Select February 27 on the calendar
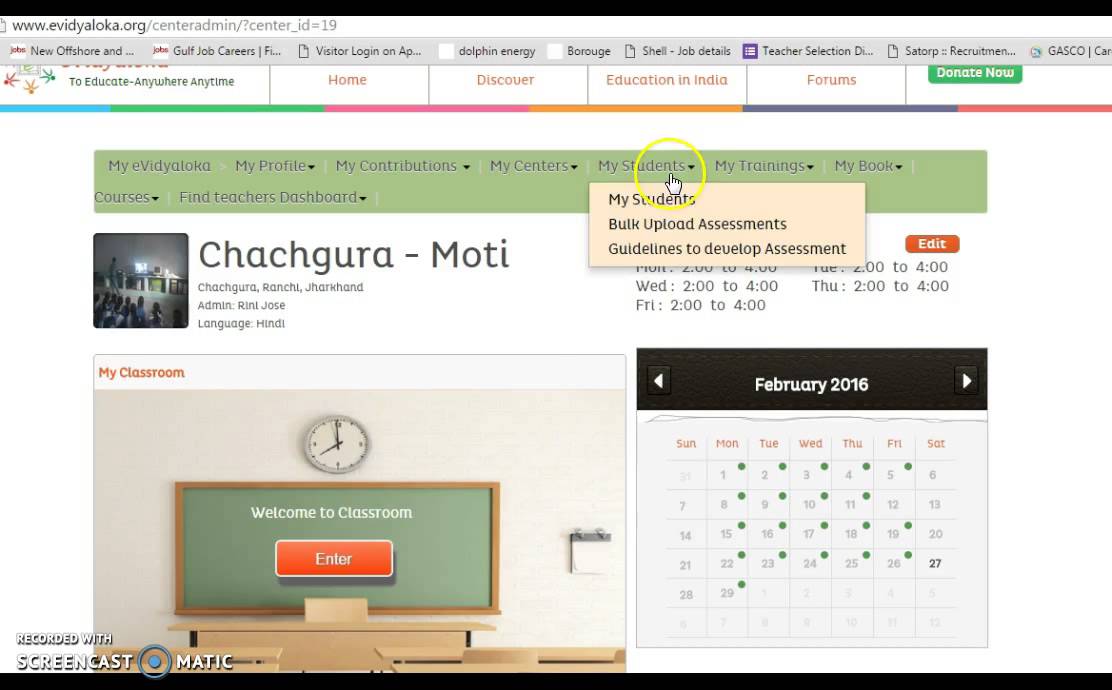This screenshot has height=690, width=1112. [x=935, y=564]
